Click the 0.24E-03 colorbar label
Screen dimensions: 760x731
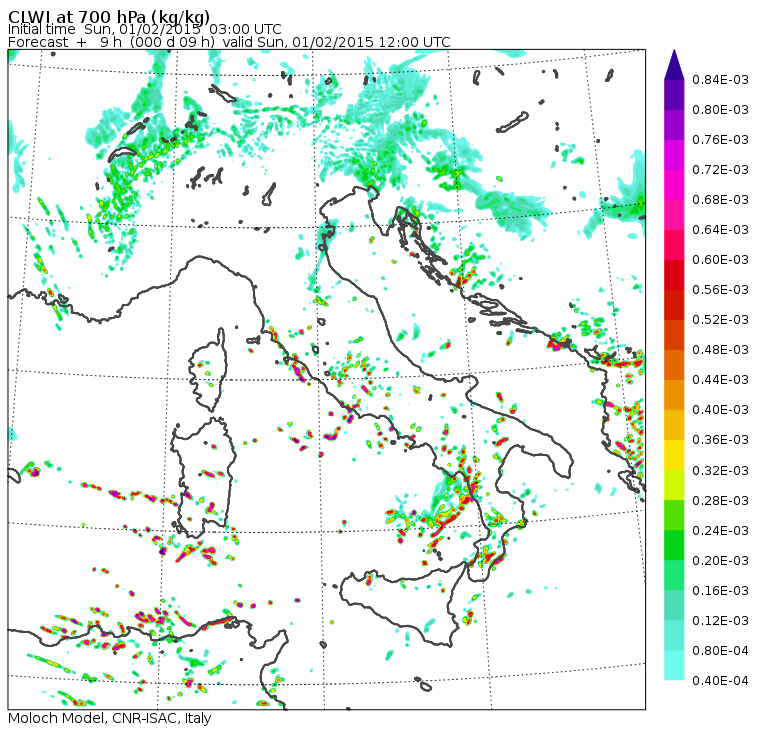(x=720, y=531)
